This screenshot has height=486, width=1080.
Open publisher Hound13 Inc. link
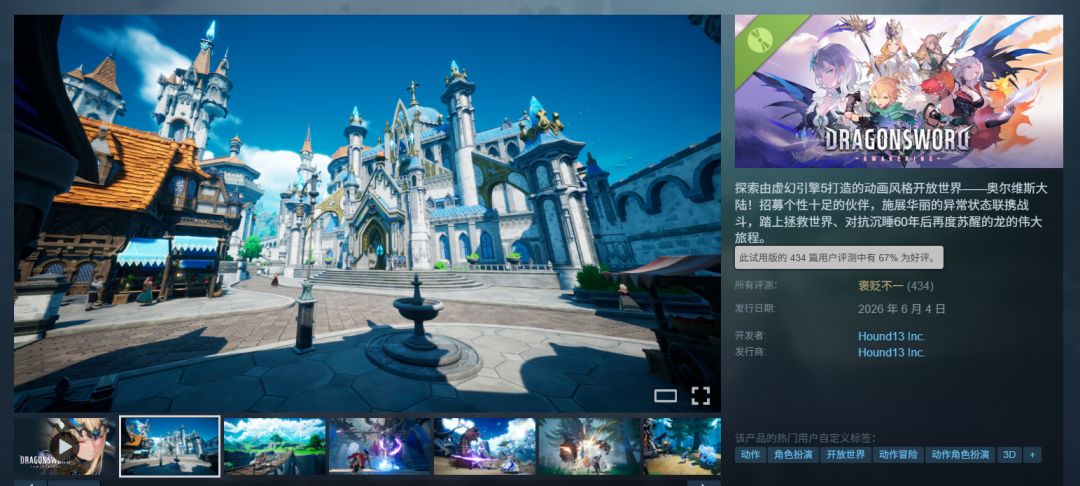pos(891,352)
